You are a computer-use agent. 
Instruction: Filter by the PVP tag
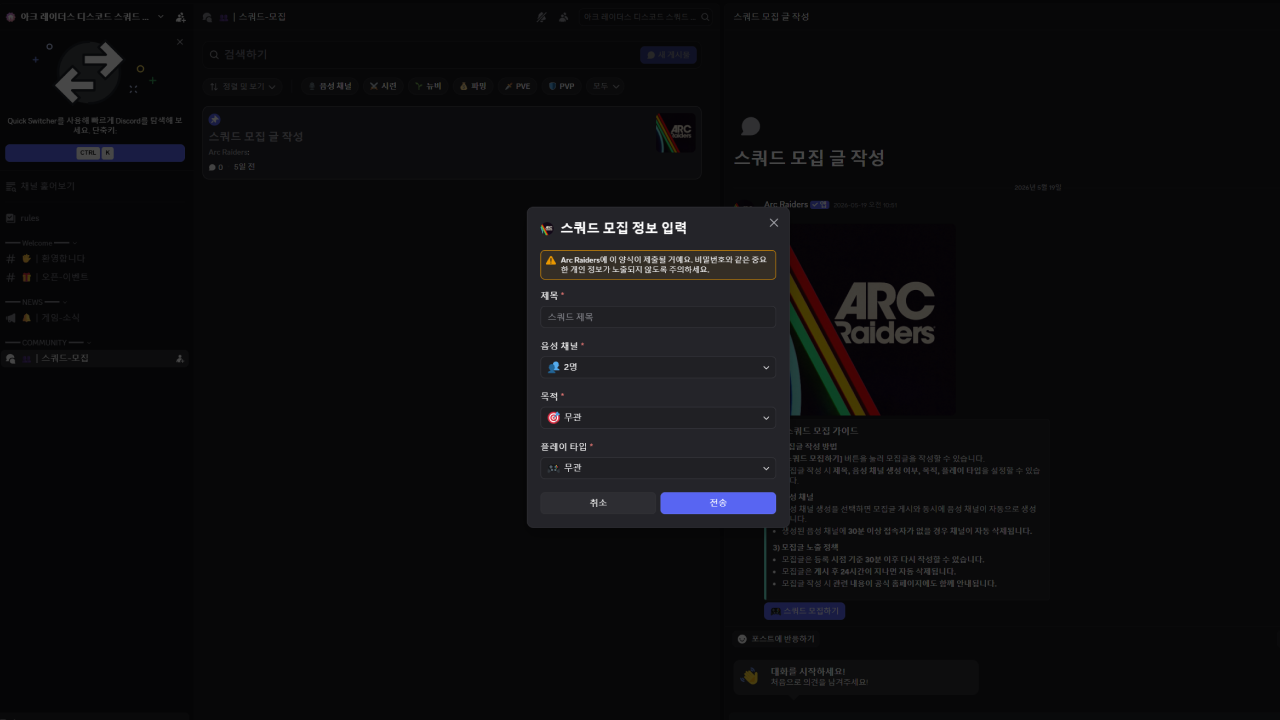pos(562,87)
